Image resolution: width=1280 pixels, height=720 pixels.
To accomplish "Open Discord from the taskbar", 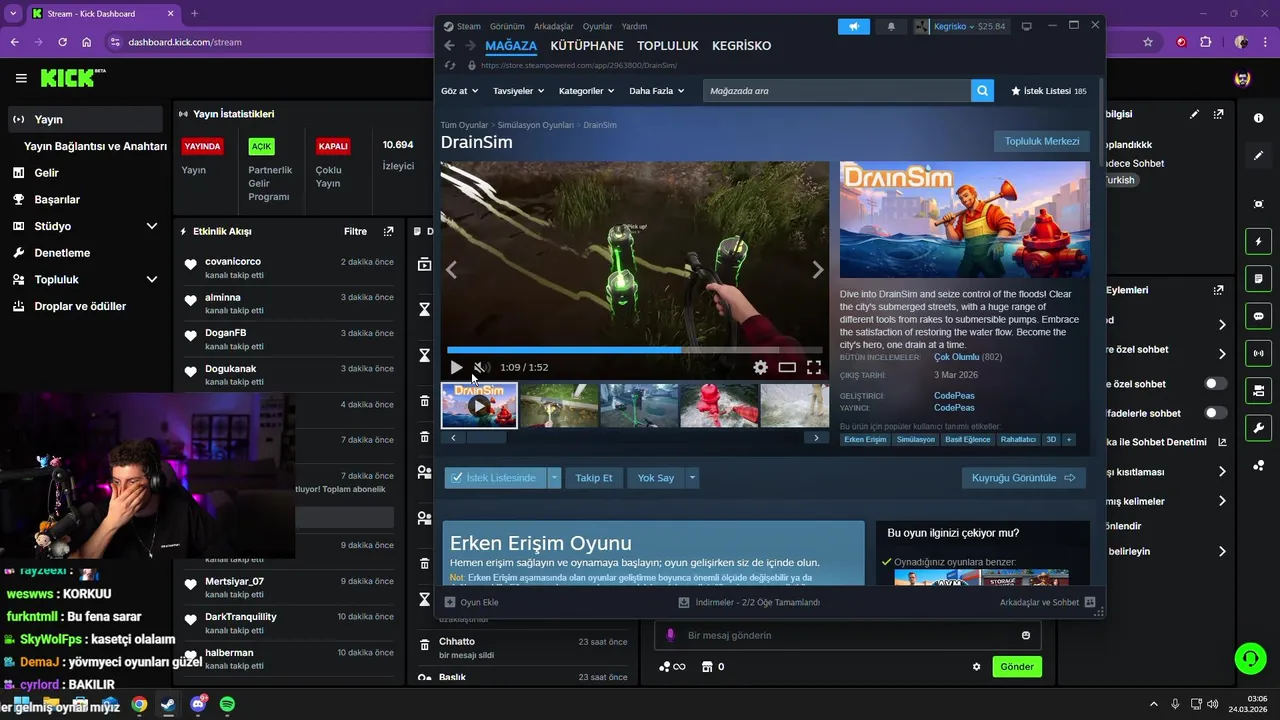I will 198,704.
